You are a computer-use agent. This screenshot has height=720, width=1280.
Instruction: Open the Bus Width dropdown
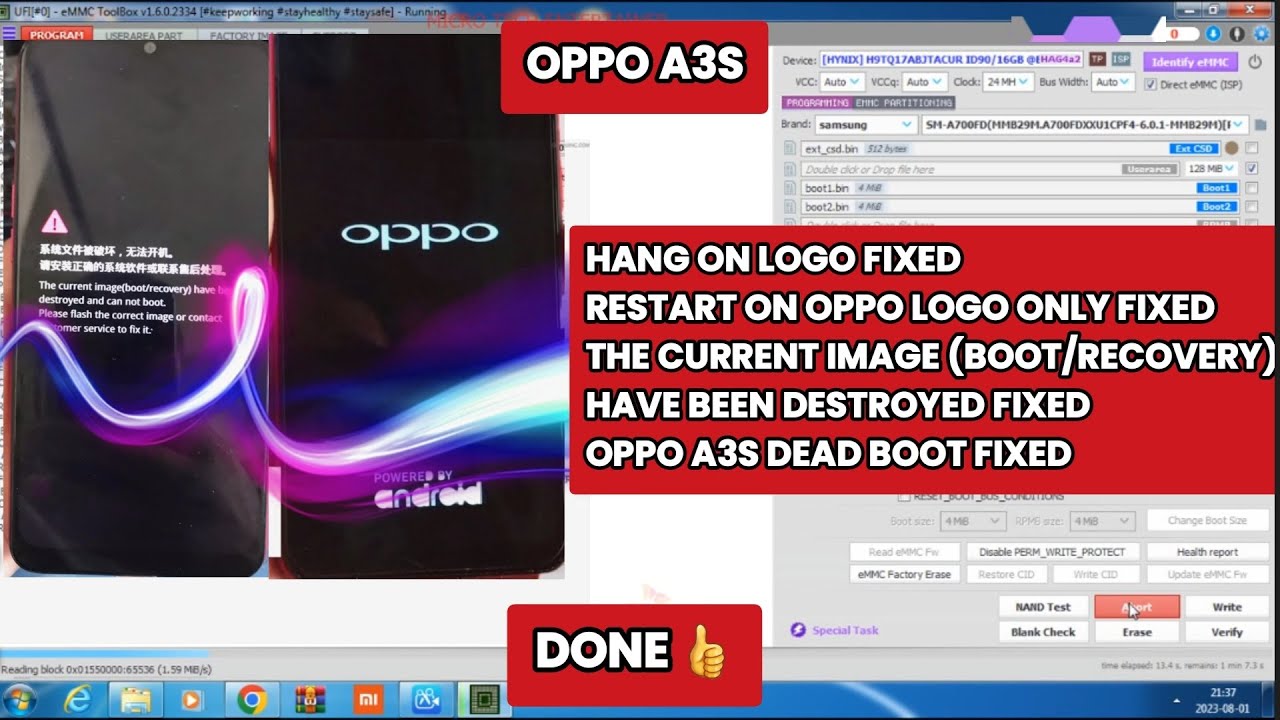[x=1114, y=82]
